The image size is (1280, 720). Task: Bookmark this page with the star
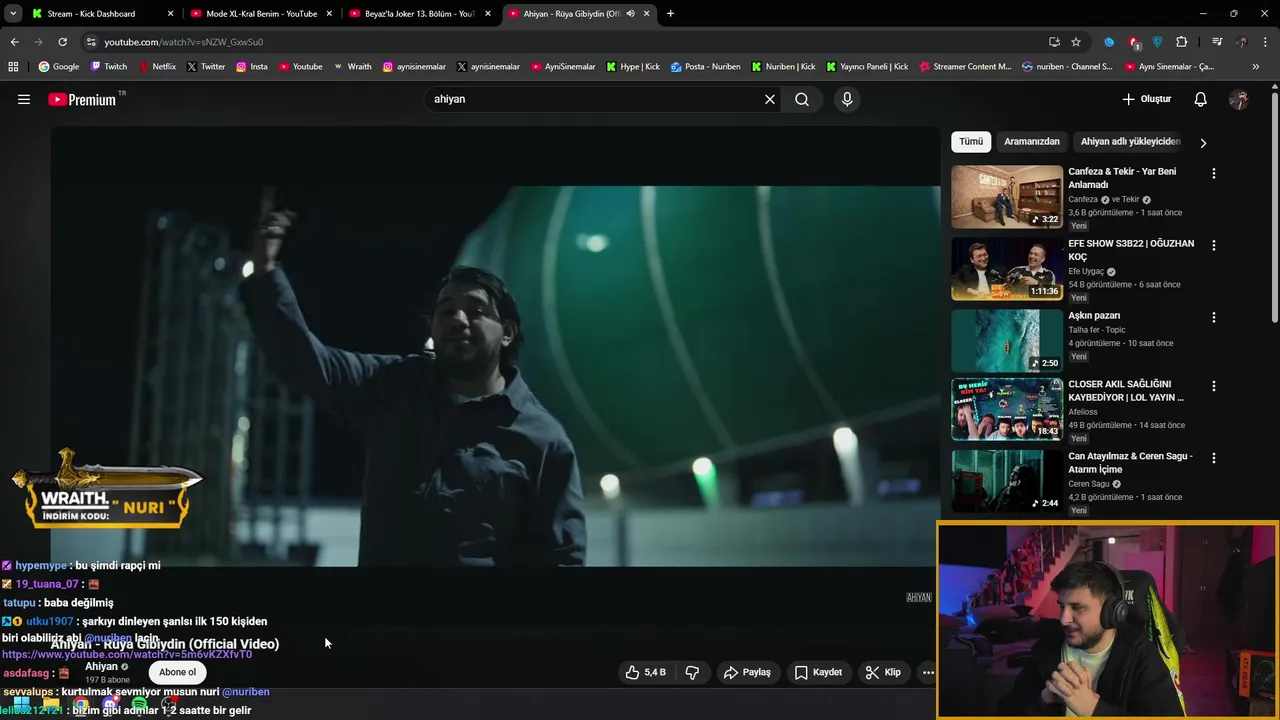1076,42
